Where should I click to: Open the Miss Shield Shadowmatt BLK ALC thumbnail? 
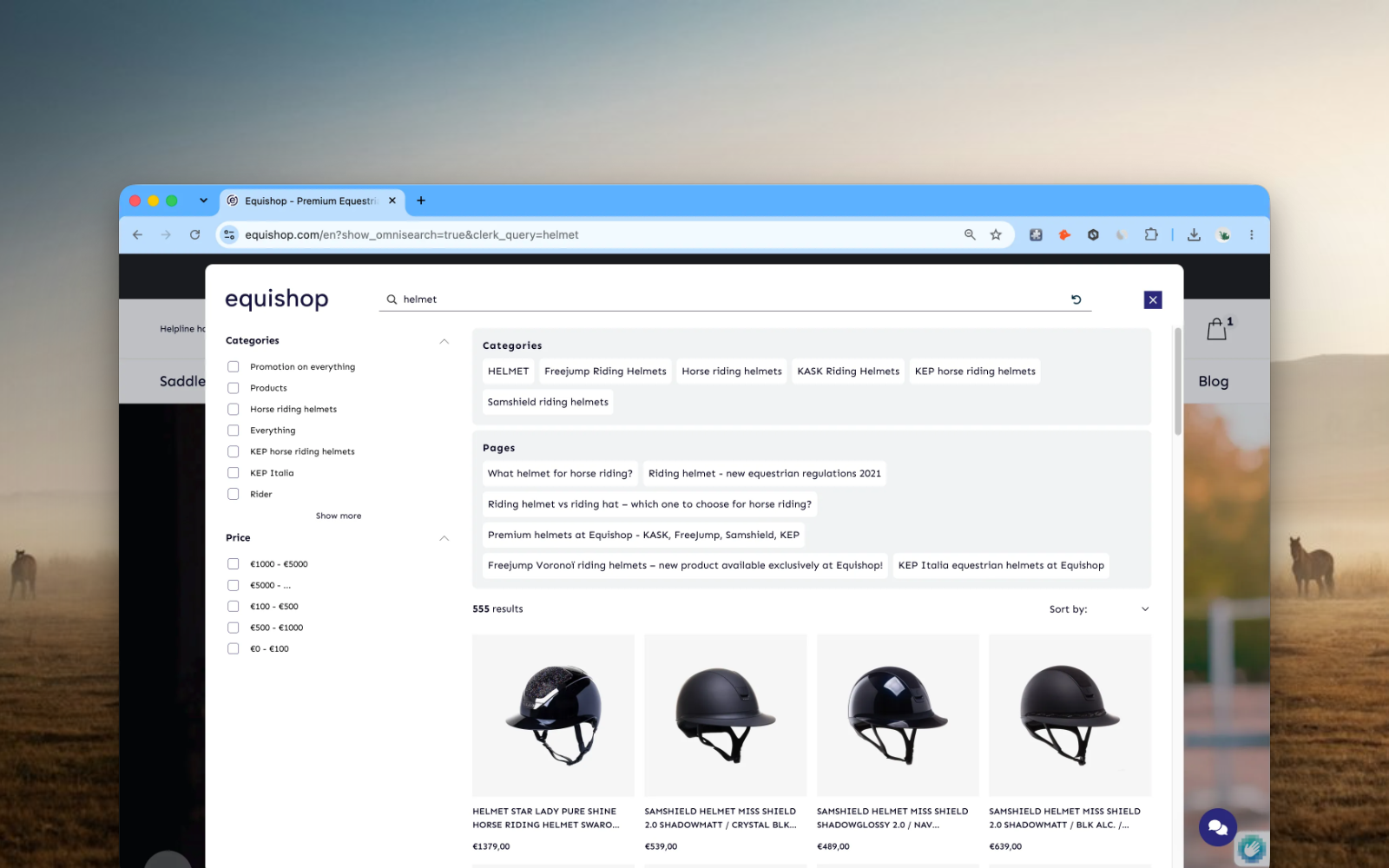point(1070,715)
